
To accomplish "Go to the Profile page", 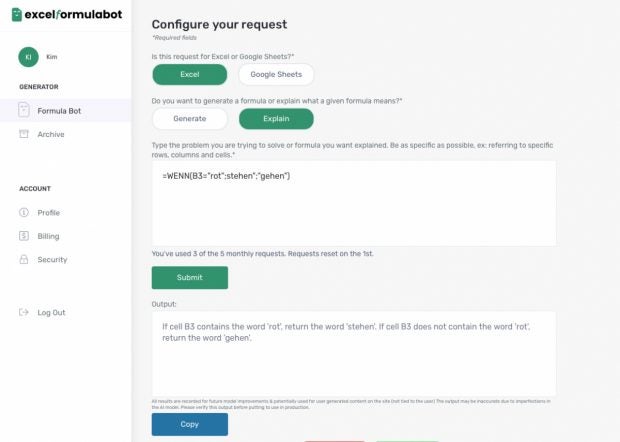I will click(49, 213).
